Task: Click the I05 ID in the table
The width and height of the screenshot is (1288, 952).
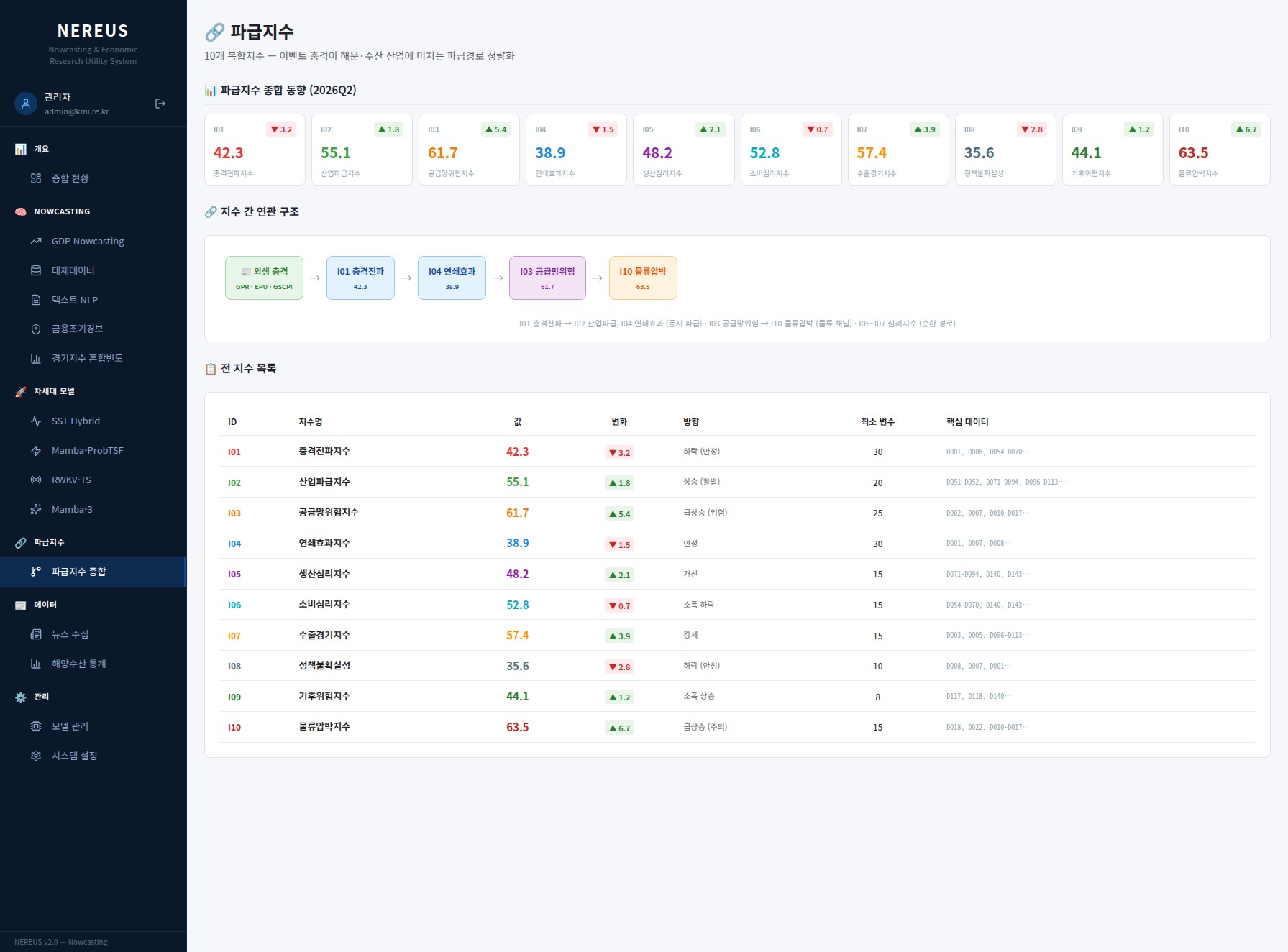Action: point(234,575)
